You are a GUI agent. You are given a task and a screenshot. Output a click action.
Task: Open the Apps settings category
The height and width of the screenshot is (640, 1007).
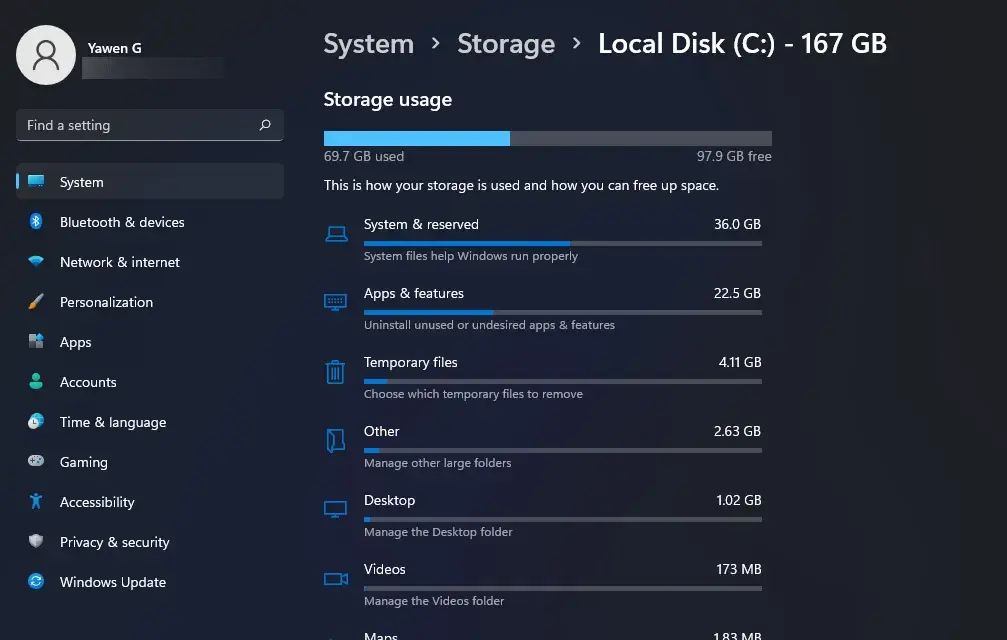[150, 342]
